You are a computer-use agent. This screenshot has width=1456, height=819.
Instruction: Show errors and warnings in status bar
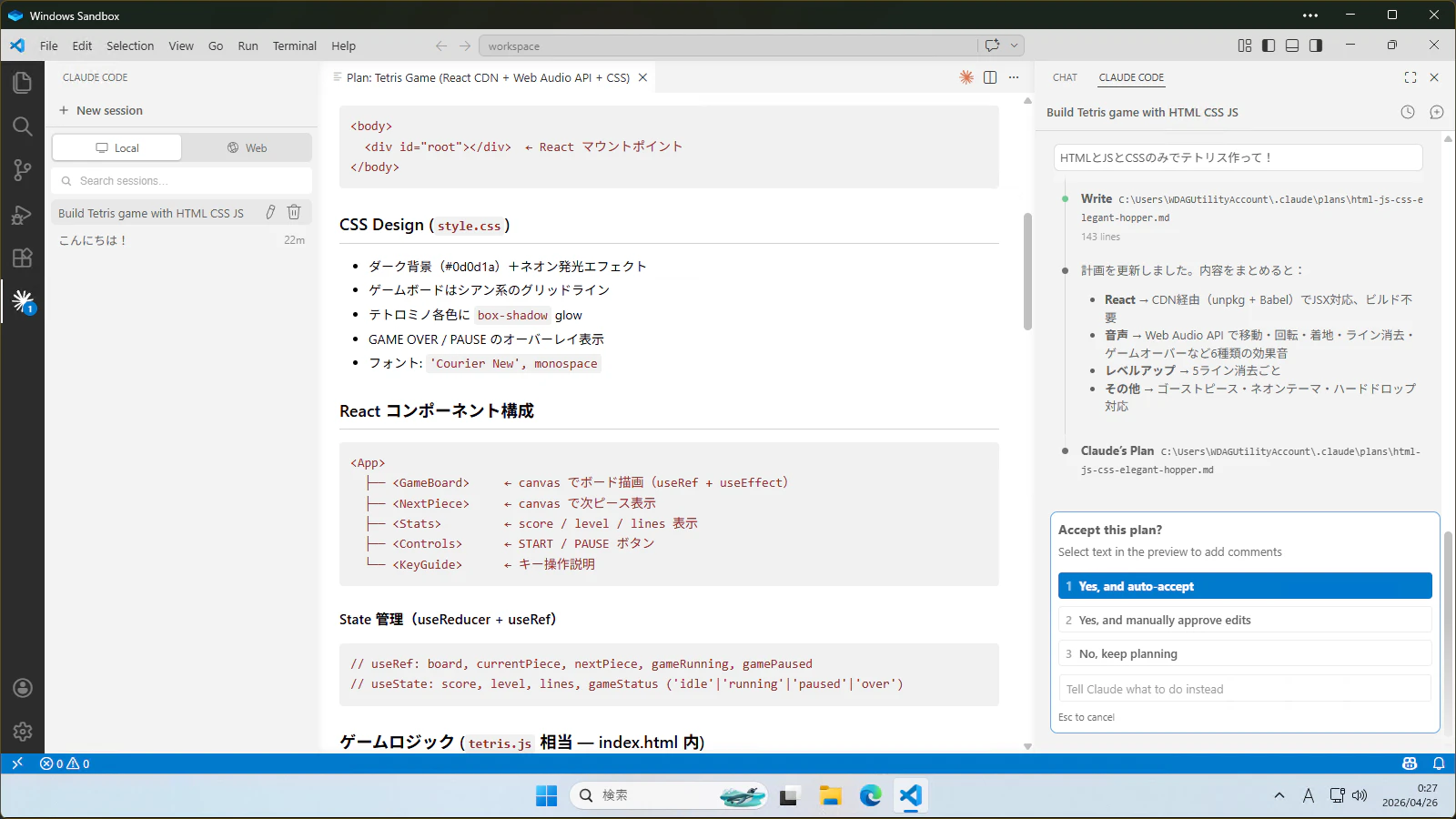[x=65, y=763]
